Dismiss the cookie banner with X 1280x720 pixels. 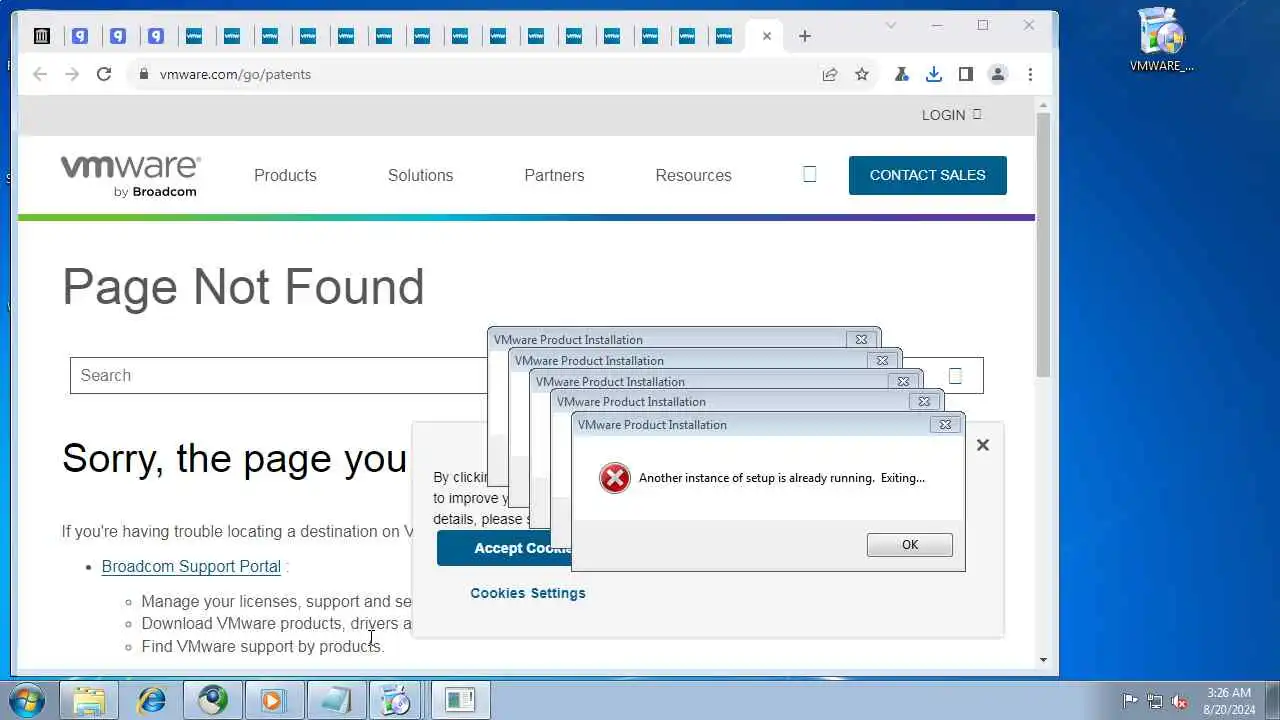983,445
